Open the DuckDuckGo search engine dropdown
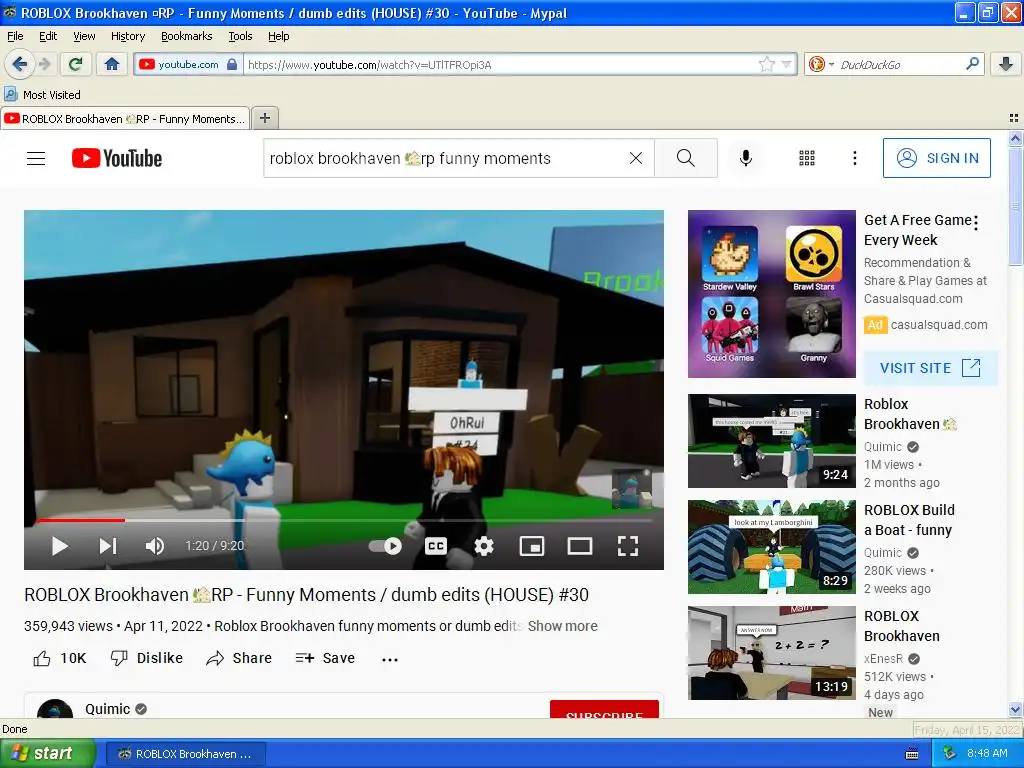 coord(820,64)
